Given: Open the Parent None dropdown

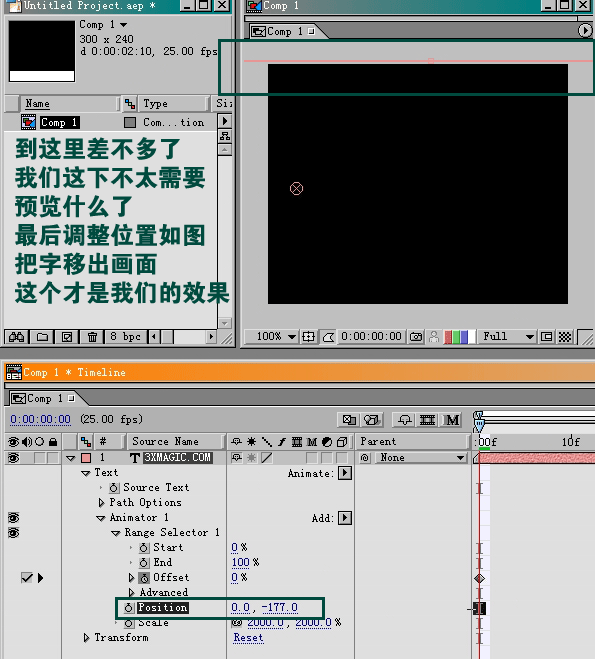Looking at the screenshot, I should click(420, 458).
